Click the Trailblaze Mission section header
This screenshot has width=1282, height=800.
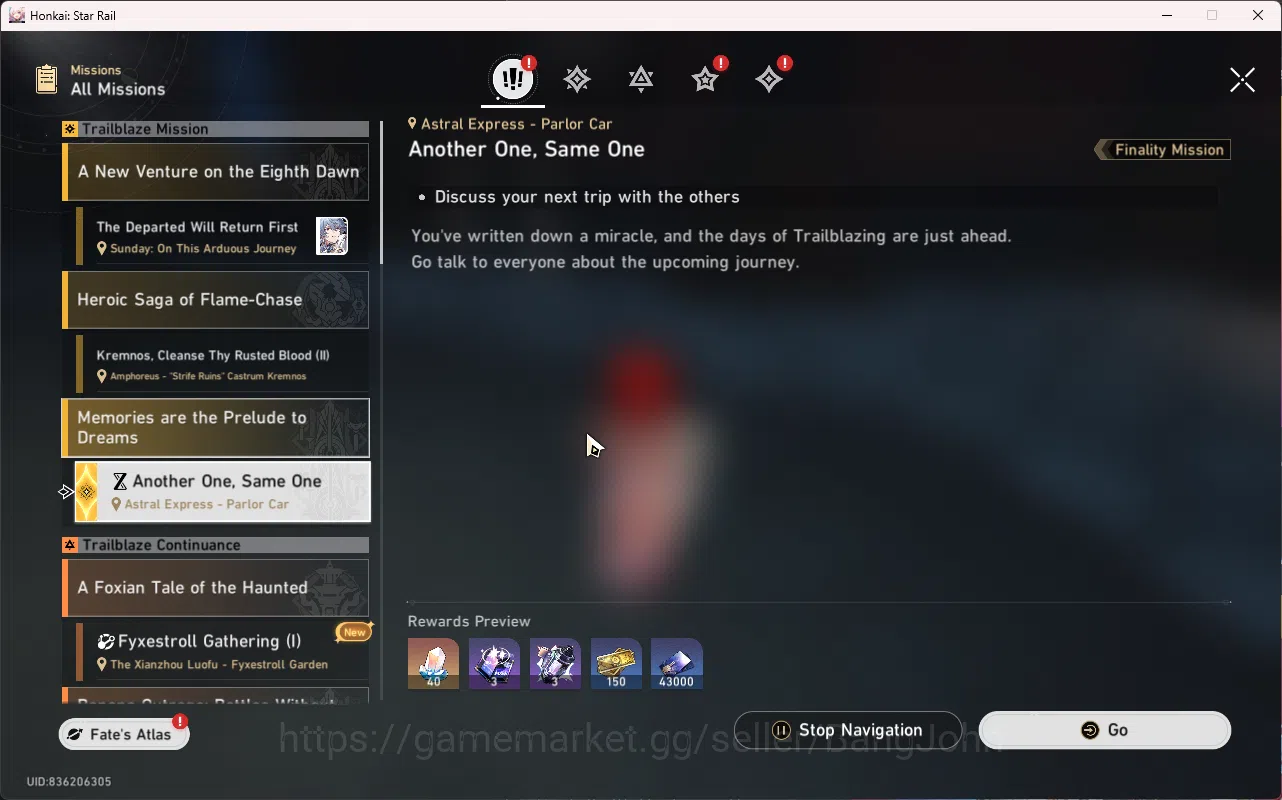[x=216, y=129]
